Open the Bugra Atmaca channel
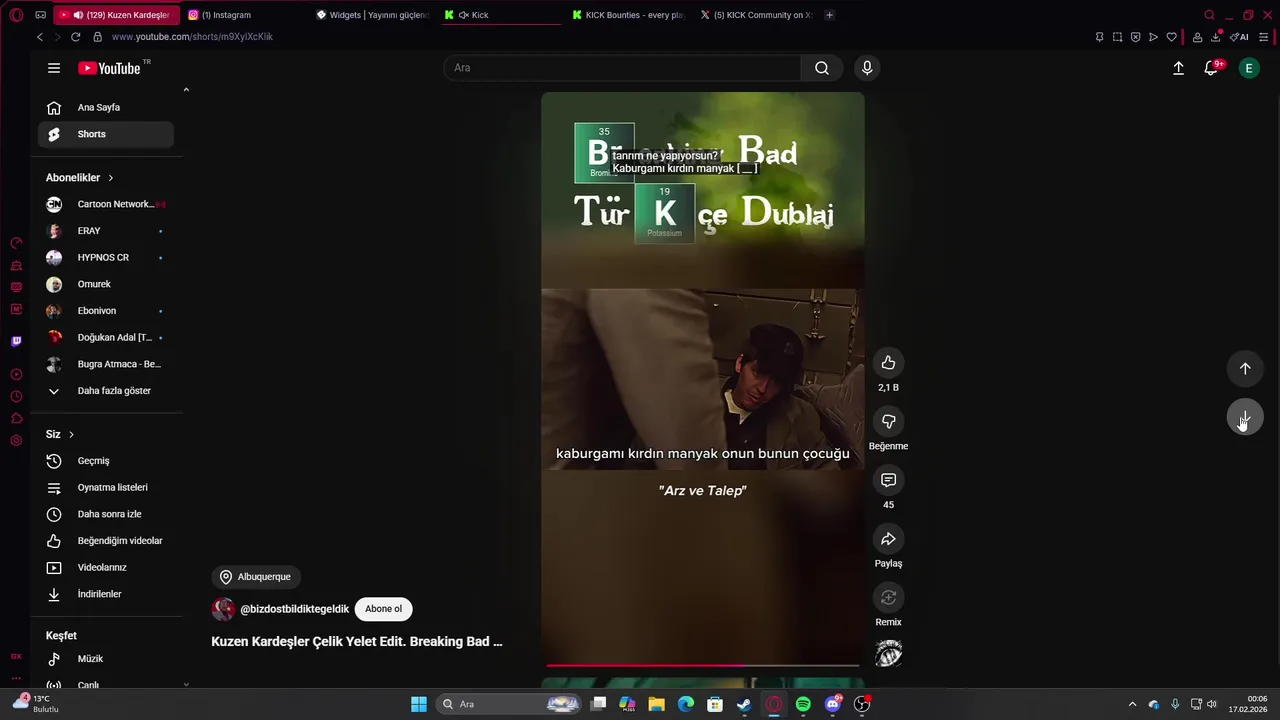 tap(106, 364)
